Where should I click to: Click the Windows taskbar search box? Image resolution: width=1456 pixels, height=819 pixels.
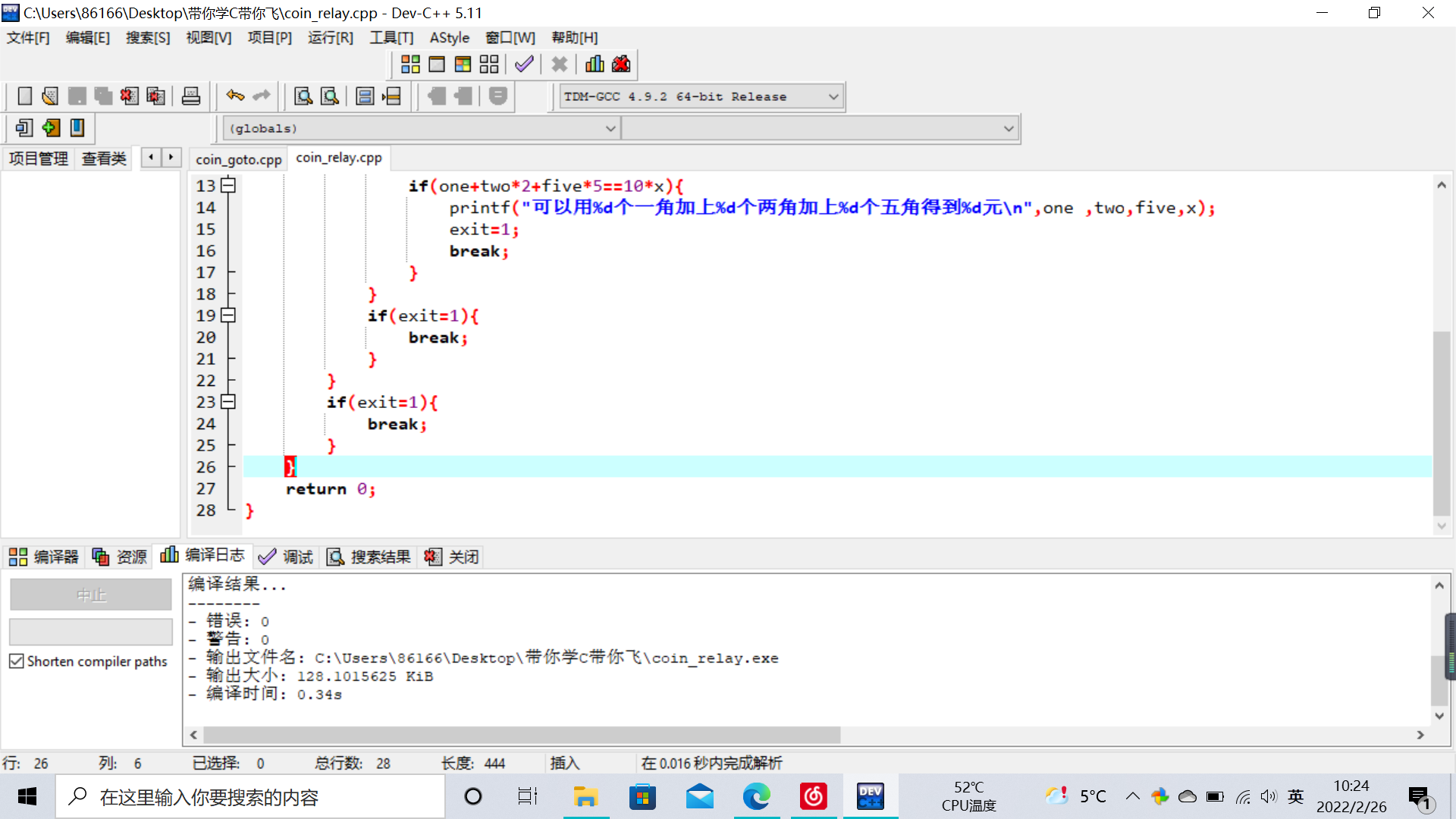click(x=251, y=796)
